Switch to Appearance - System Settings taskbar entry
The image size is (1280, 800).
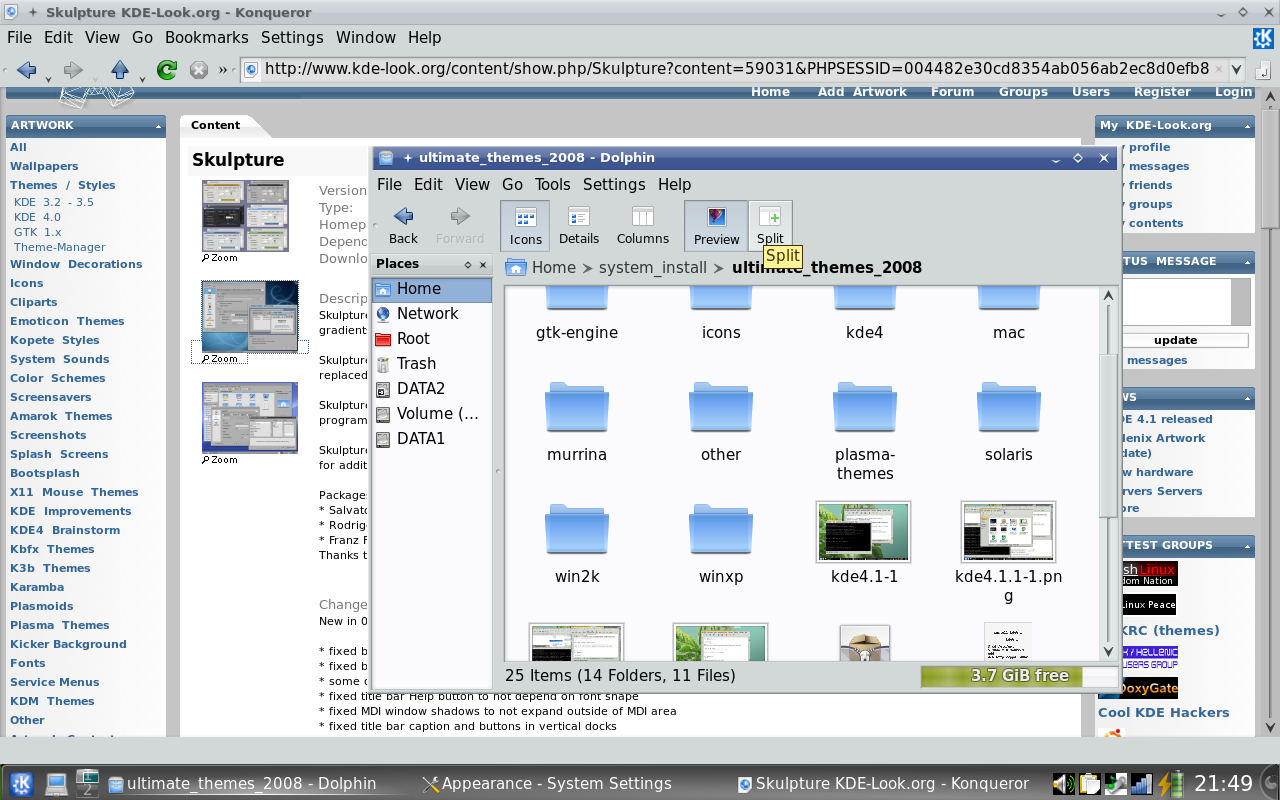[547, 783]
